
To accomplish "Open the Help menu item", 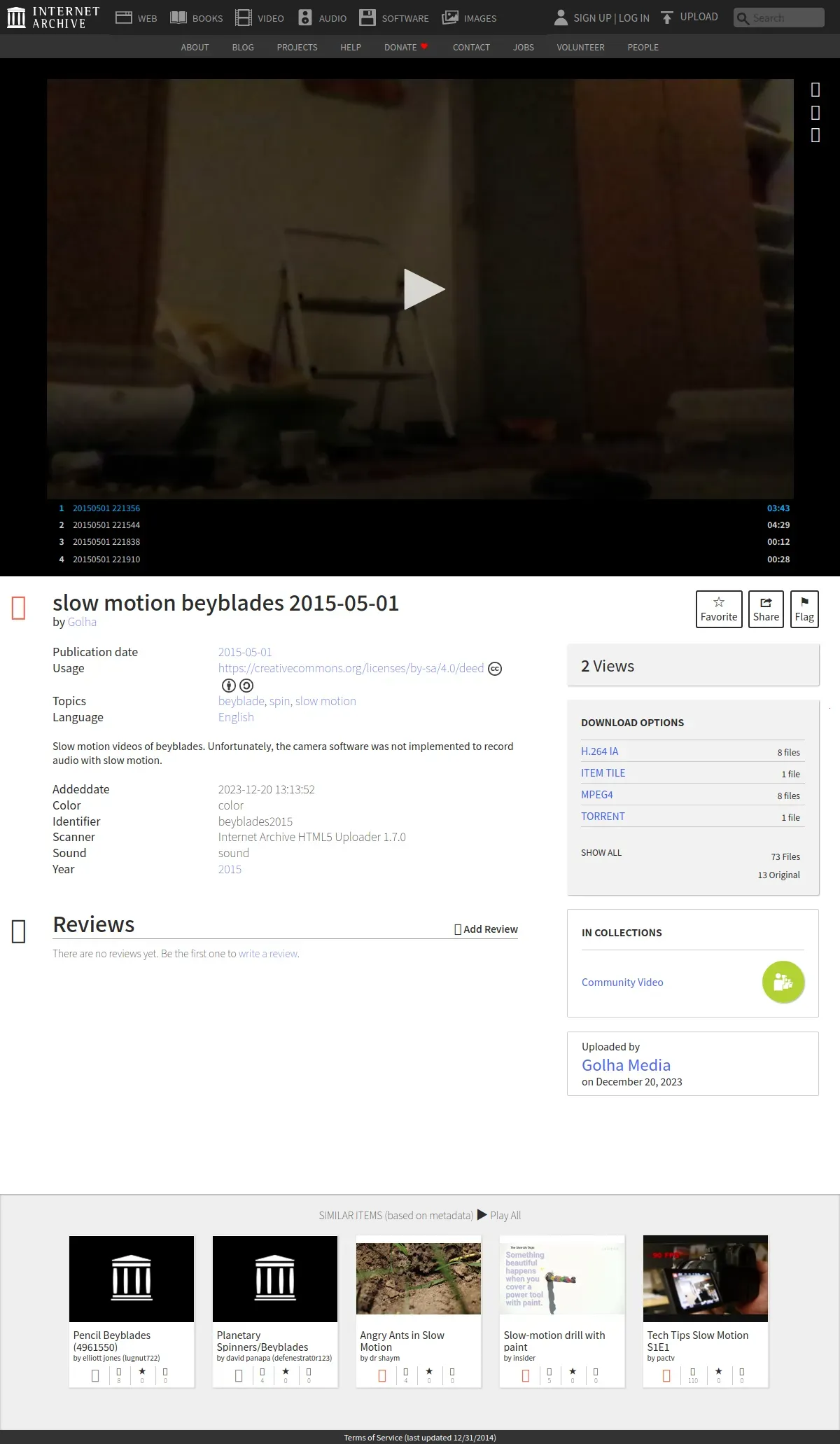I will point(351,48).
